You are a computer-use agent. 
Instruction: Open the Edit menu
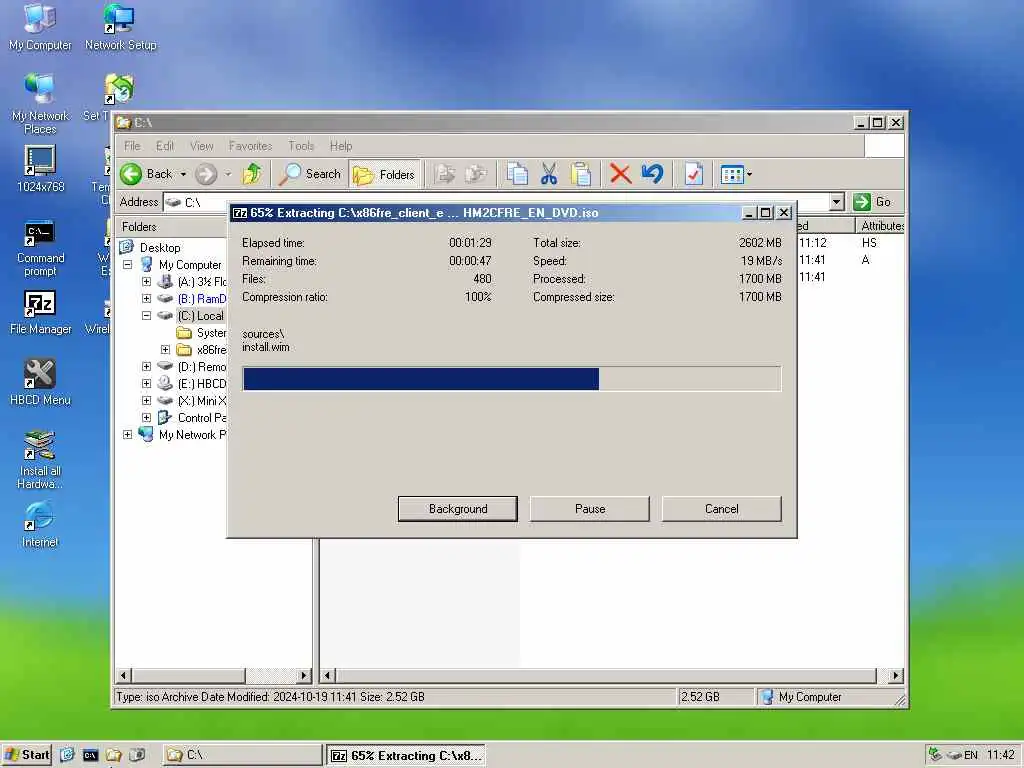(165, 146)
